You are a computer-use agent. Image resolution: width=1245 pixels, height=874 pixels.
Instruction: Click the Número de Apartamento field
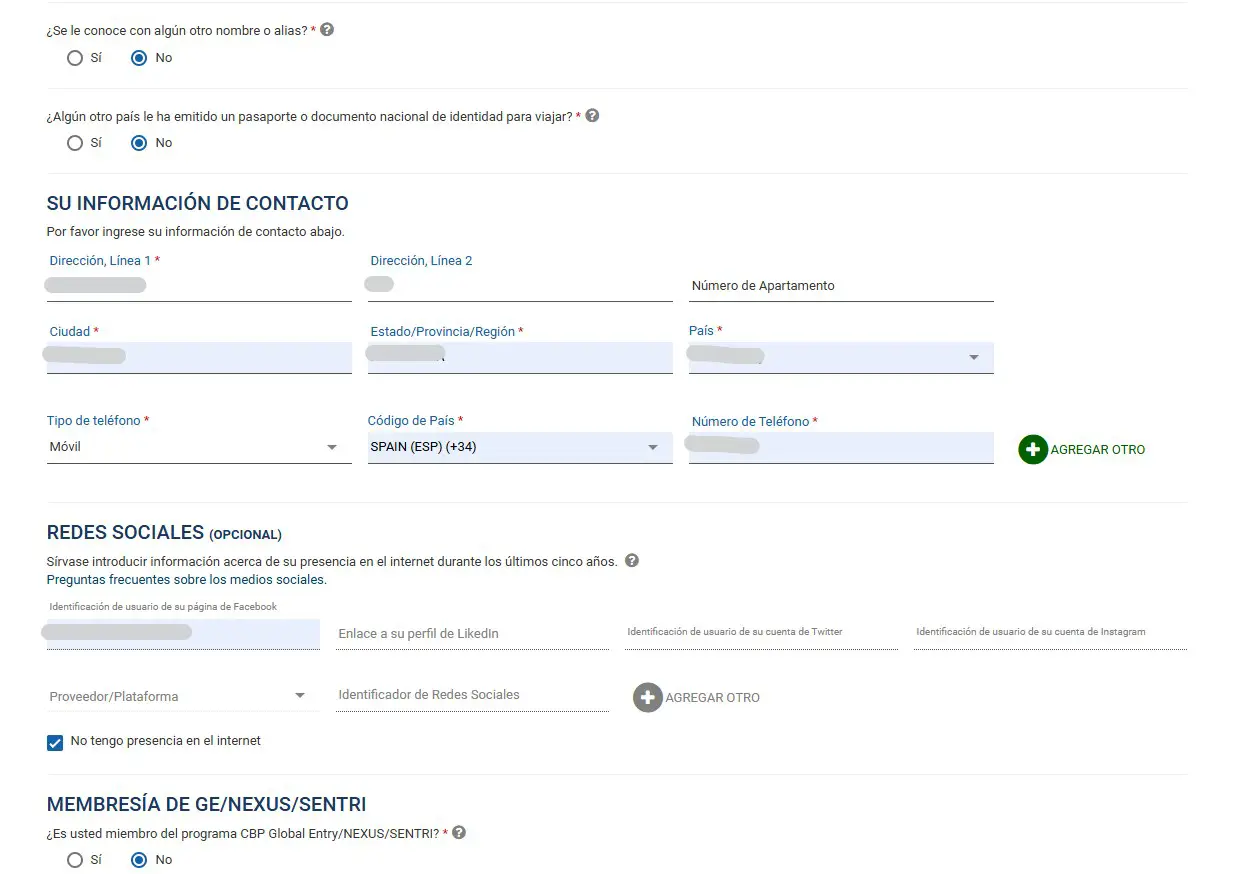tap(840, 286)
